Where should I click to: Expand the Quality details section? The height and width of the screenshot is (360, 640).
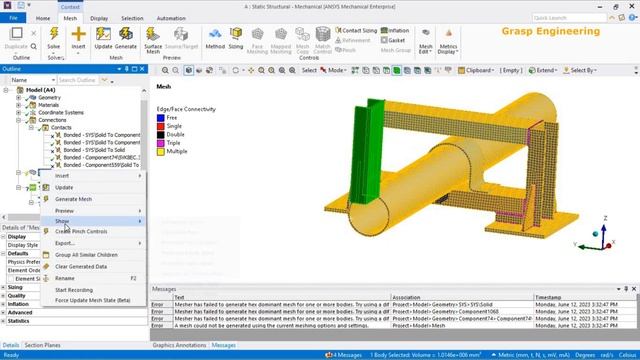(x=3, y=296)
